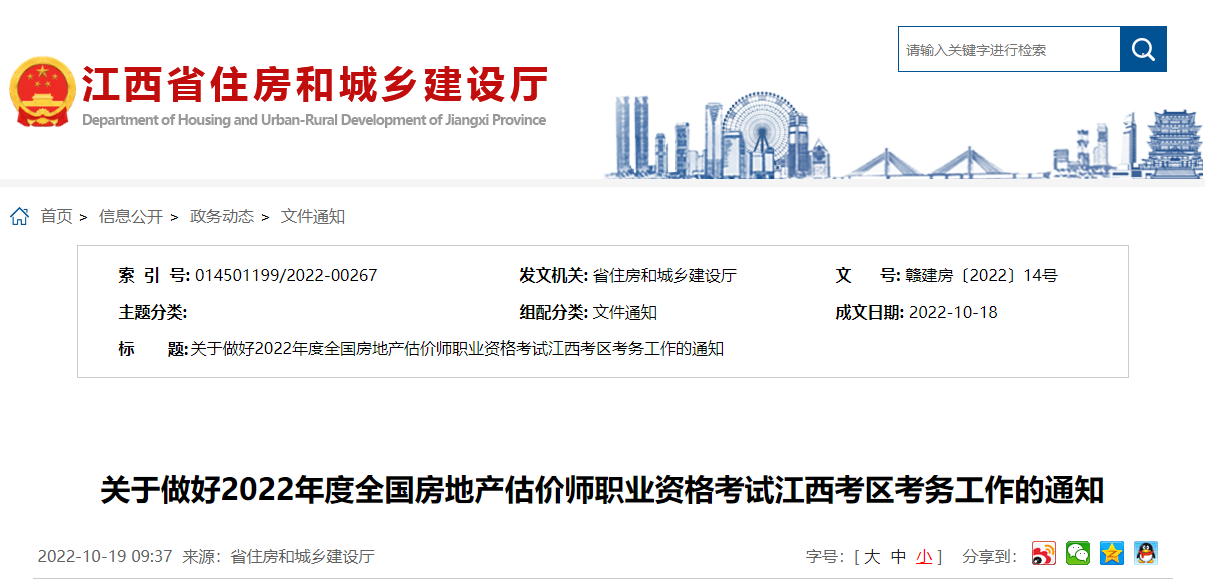Select completion date 2022-10-18
The height and width of the screenshot is (582, 1205).
pyautogui.click(x=953, y=312)
